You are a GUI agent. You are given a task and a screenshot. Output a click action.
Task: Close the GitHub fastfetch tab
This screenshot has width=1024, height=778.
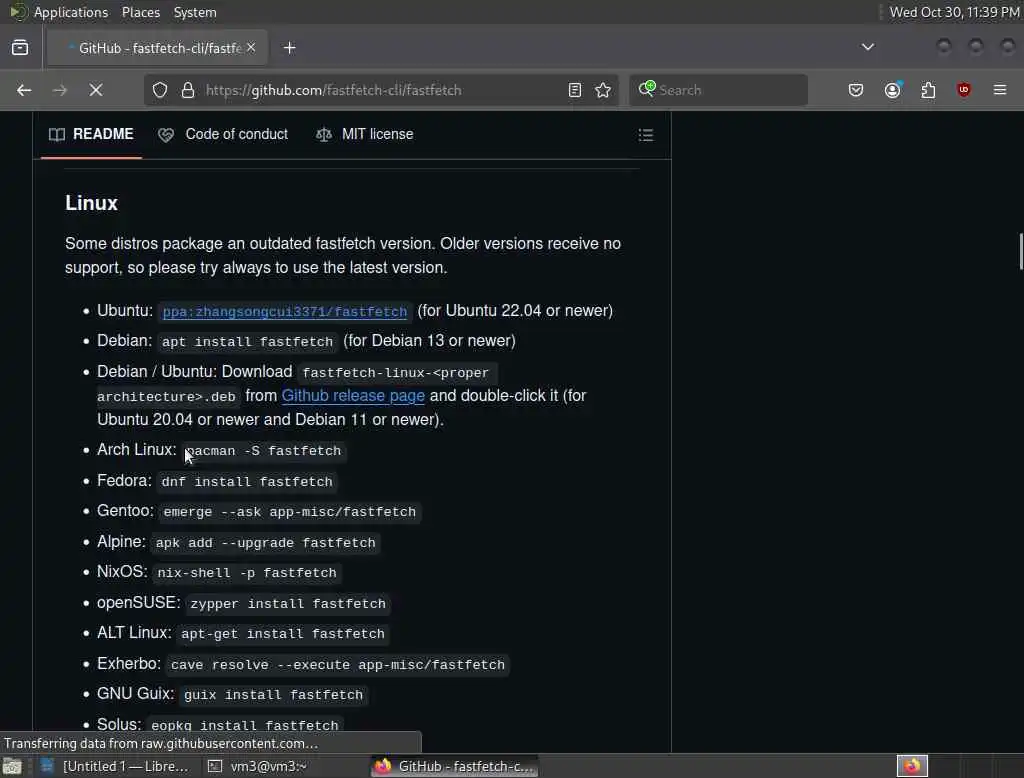point(251,48)
